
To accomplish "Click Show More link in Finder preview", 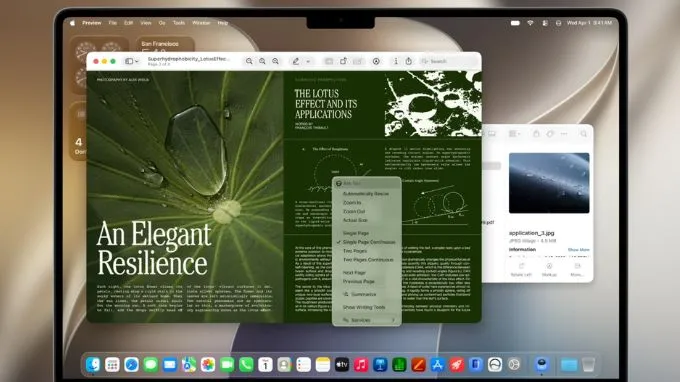I will (579, 250).
